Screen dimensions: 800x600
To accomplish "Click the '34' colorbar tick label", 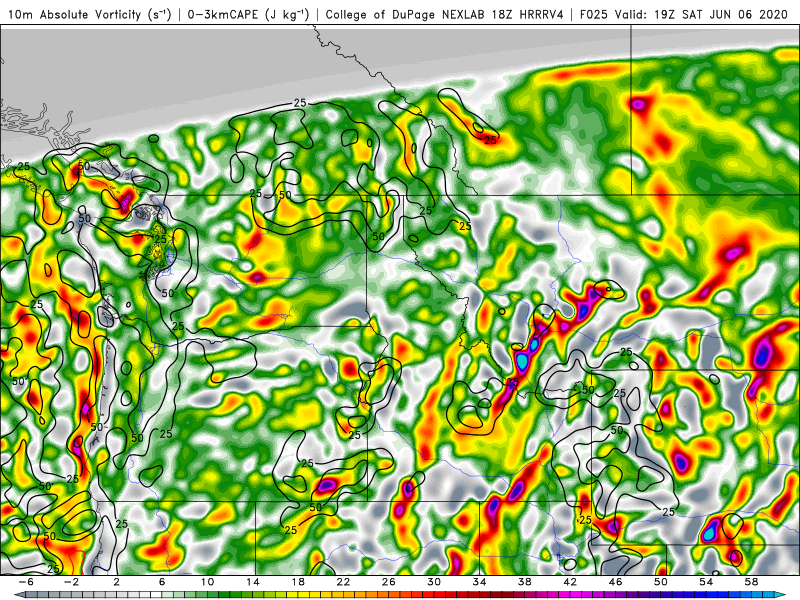I will [480, 582].
